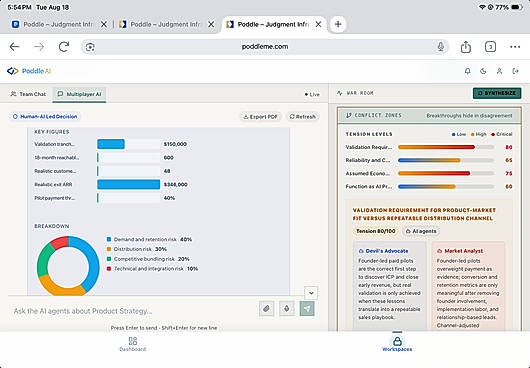
Task: Click the flame-shaped icon beside the attach button
Action: (287, 308)
